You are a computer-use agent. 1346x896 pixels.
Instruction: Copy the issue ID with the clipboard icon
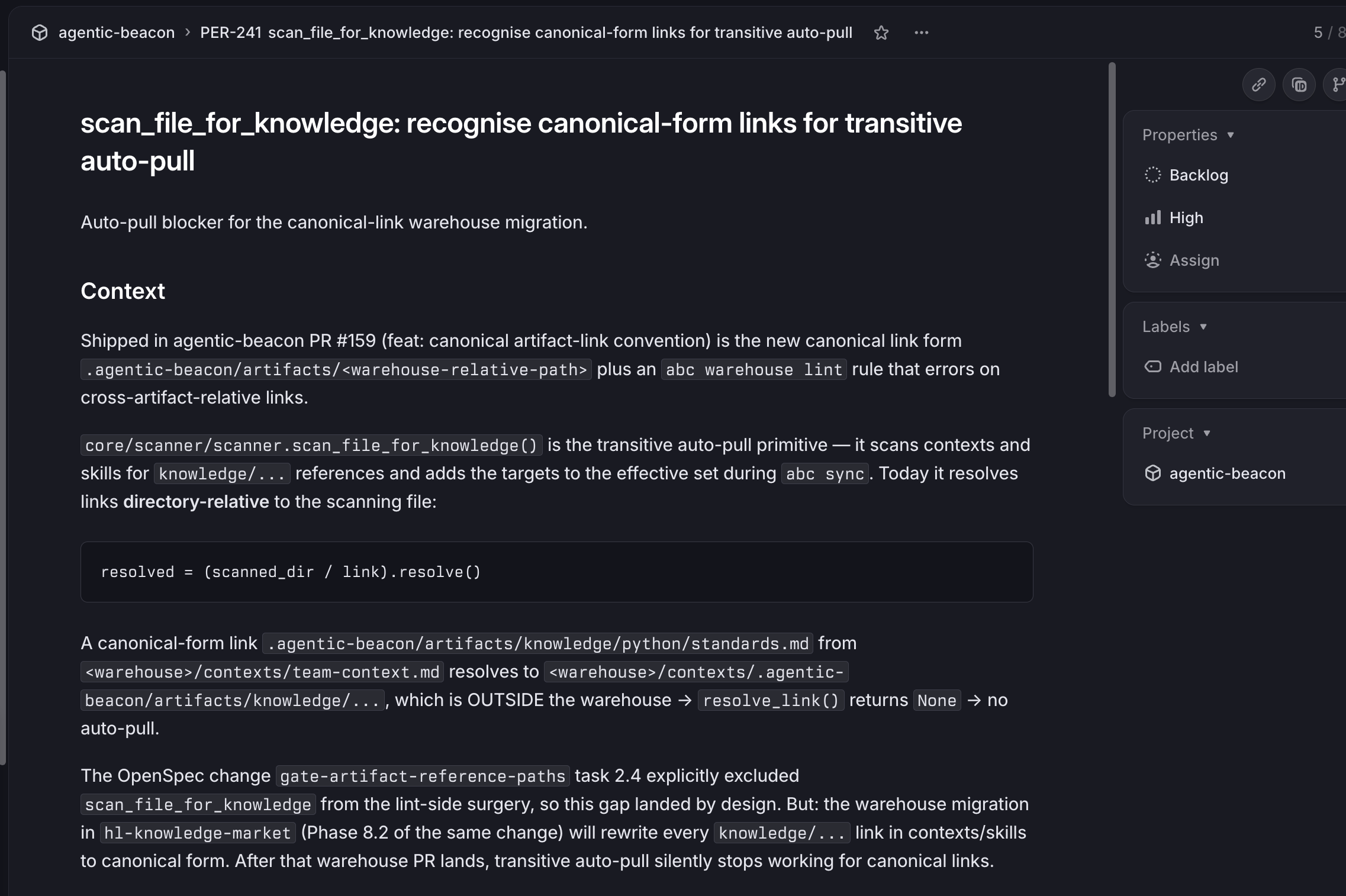pyautogui.click(x=1299, y=85)
